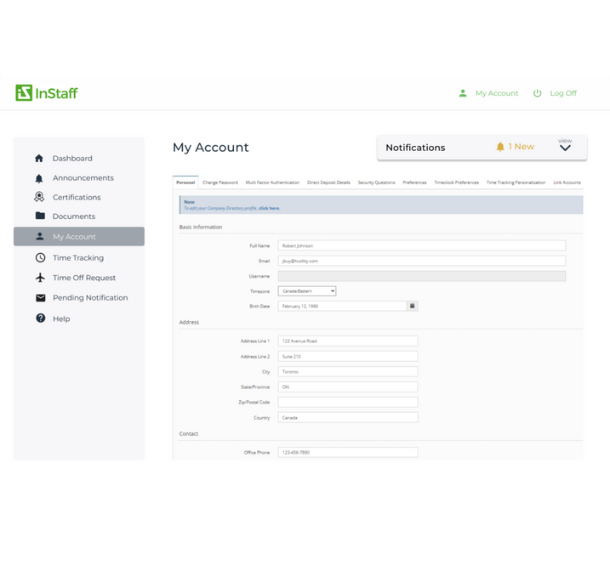Viewport: 610px width, 582px height.
Task: Focus the Zip/Postal Code field
Action: 347,402
